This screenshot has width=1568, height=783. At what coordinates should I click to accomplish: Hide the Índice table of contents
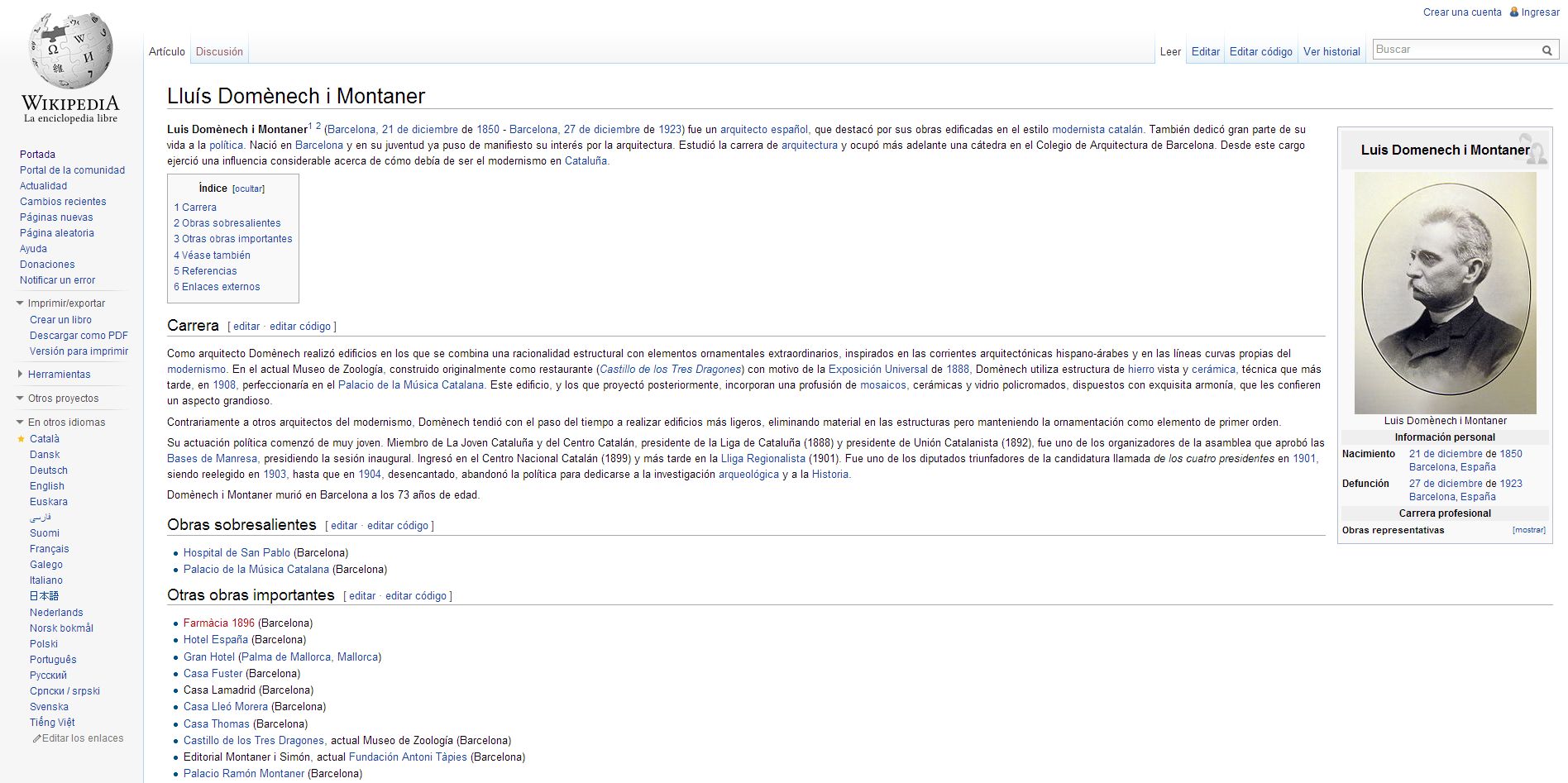(248, 189)
